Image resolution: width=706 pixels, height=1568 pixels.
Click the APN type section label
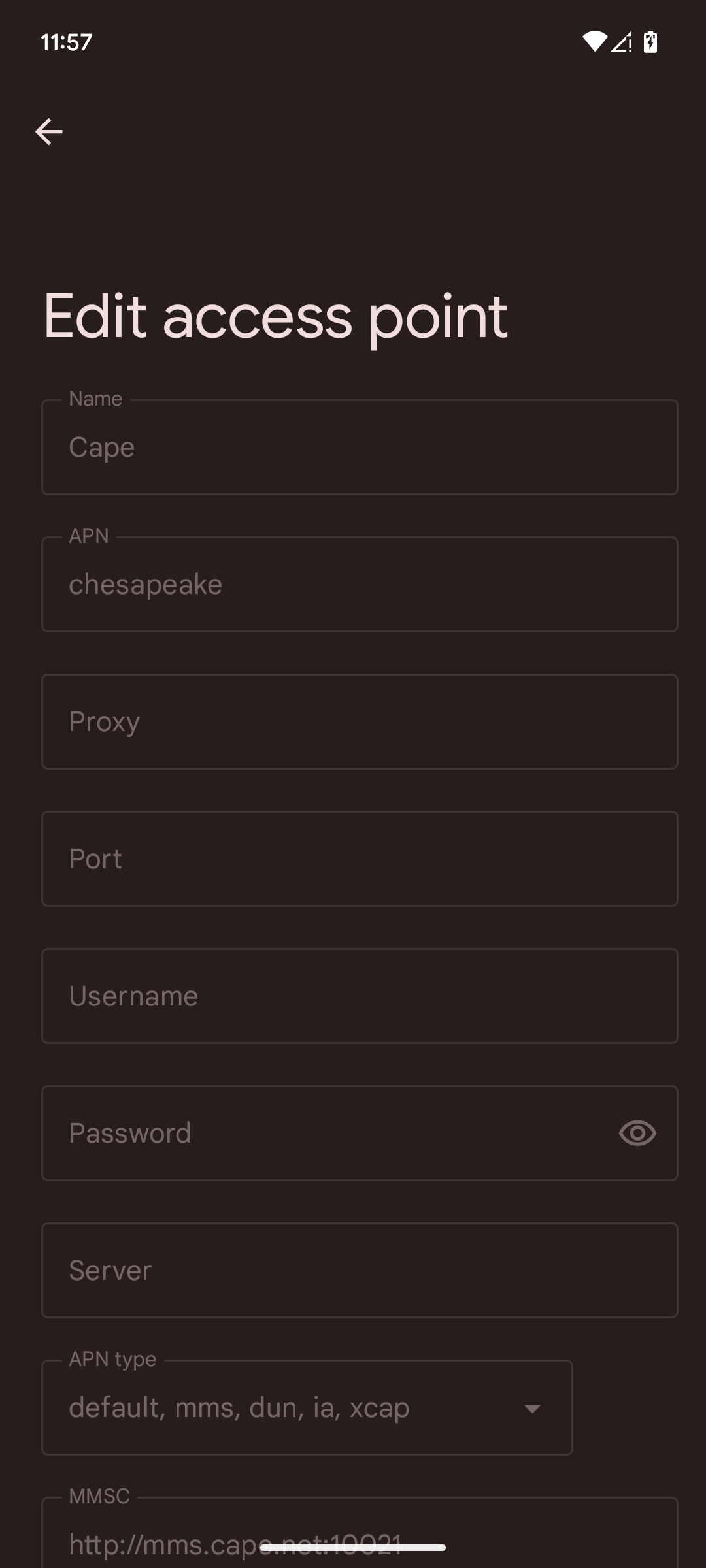click(x=111, y=1358)
